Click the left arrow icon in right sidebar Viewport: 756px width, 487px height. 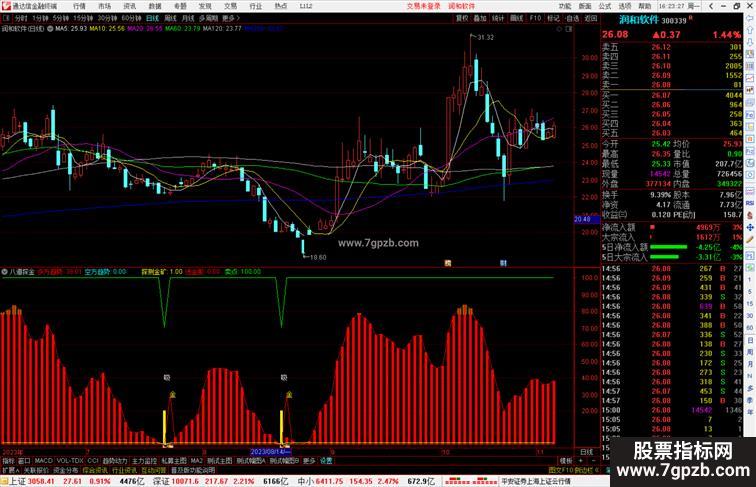[751, 17]
